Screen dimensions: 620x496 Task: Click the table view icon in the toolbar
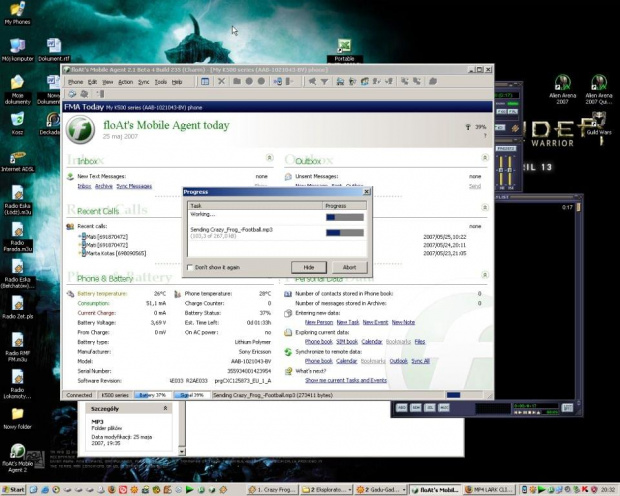(205, 81)
